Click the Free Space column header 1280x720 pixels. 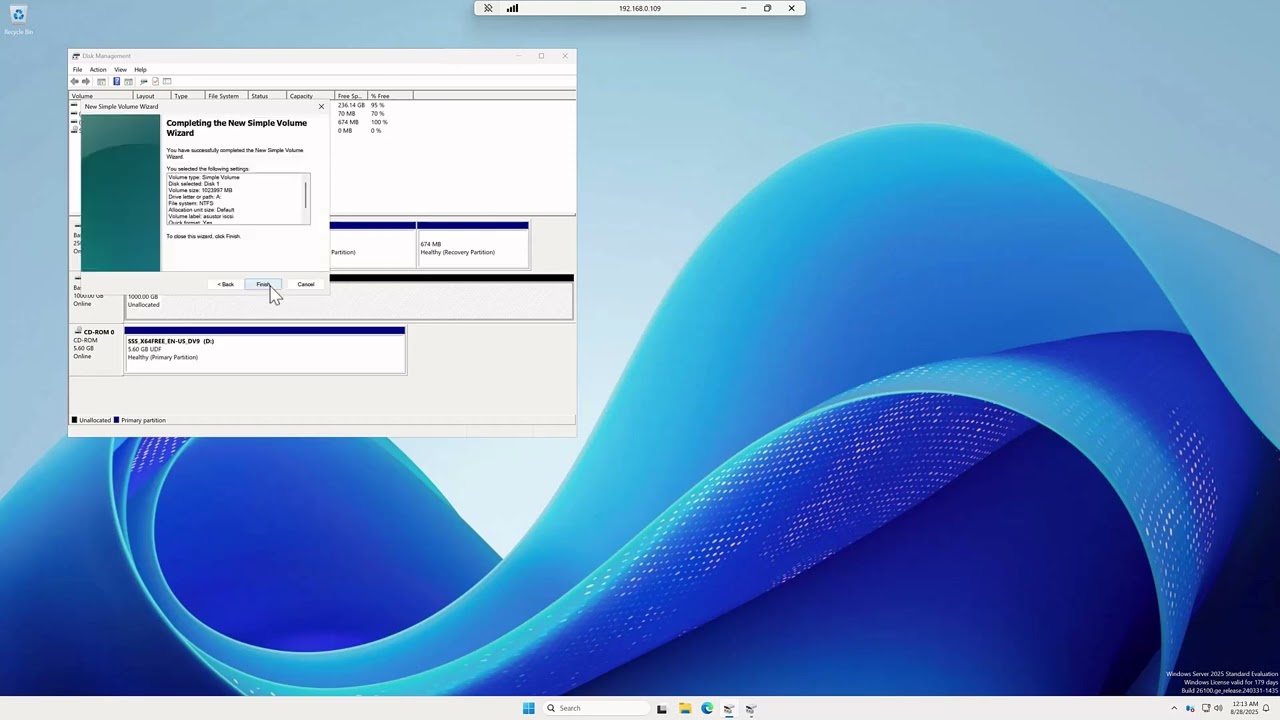coord(351,96)
